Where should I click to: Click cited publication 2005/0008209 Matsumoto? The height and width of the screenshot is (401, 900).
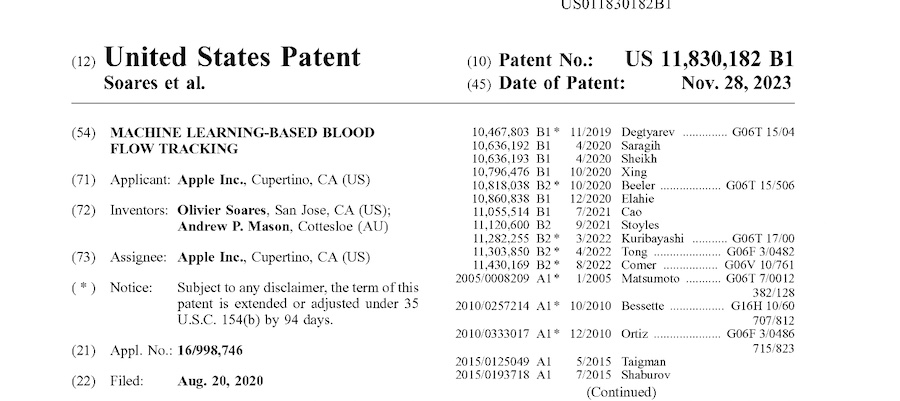pyautogui.click(x=491, y=278)
